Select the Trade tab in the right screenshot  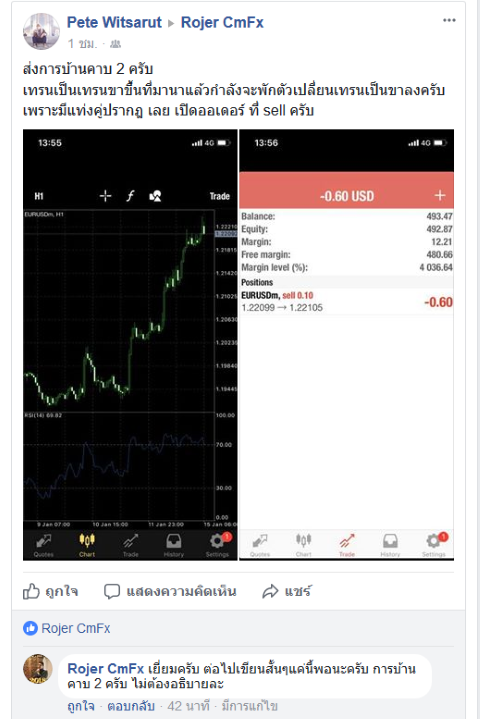347,545
